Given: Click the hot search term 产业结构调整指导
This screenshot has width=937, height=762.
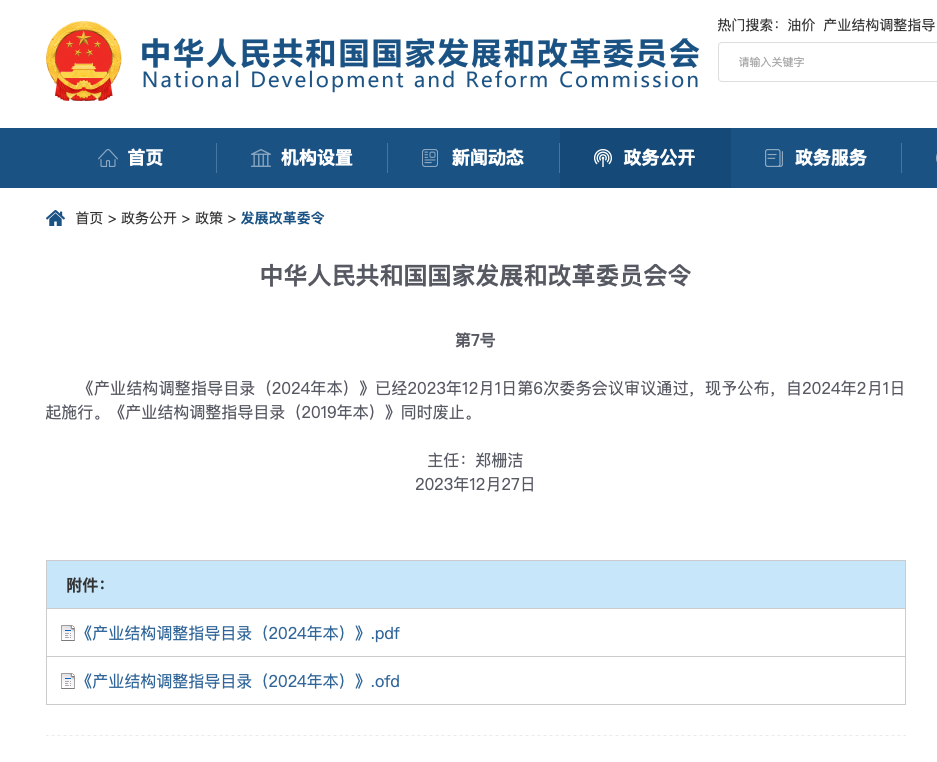Looking at the screenshot, I should coord(879,25).
